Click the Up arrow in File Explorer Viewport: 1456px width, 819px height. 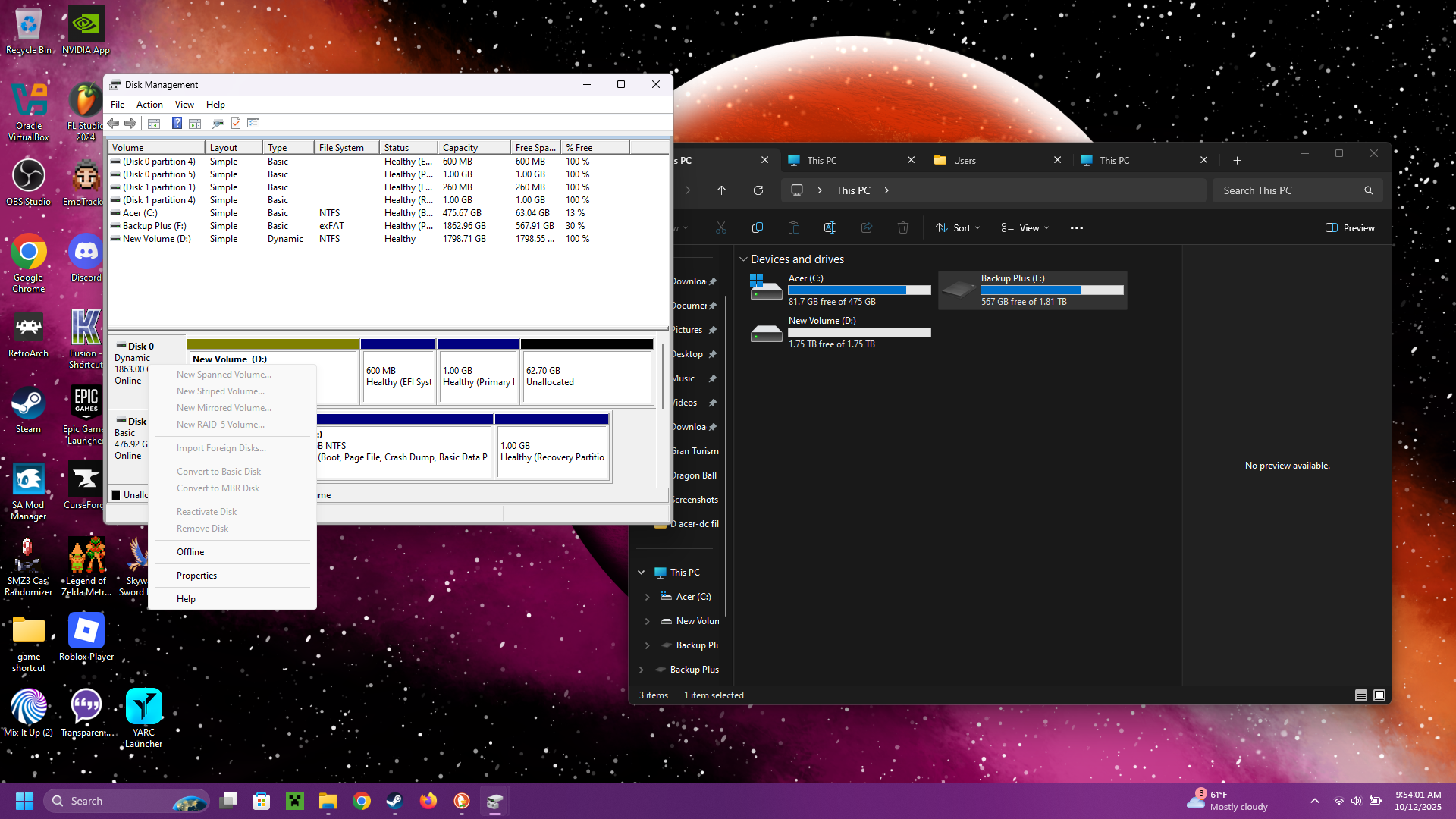721,190
